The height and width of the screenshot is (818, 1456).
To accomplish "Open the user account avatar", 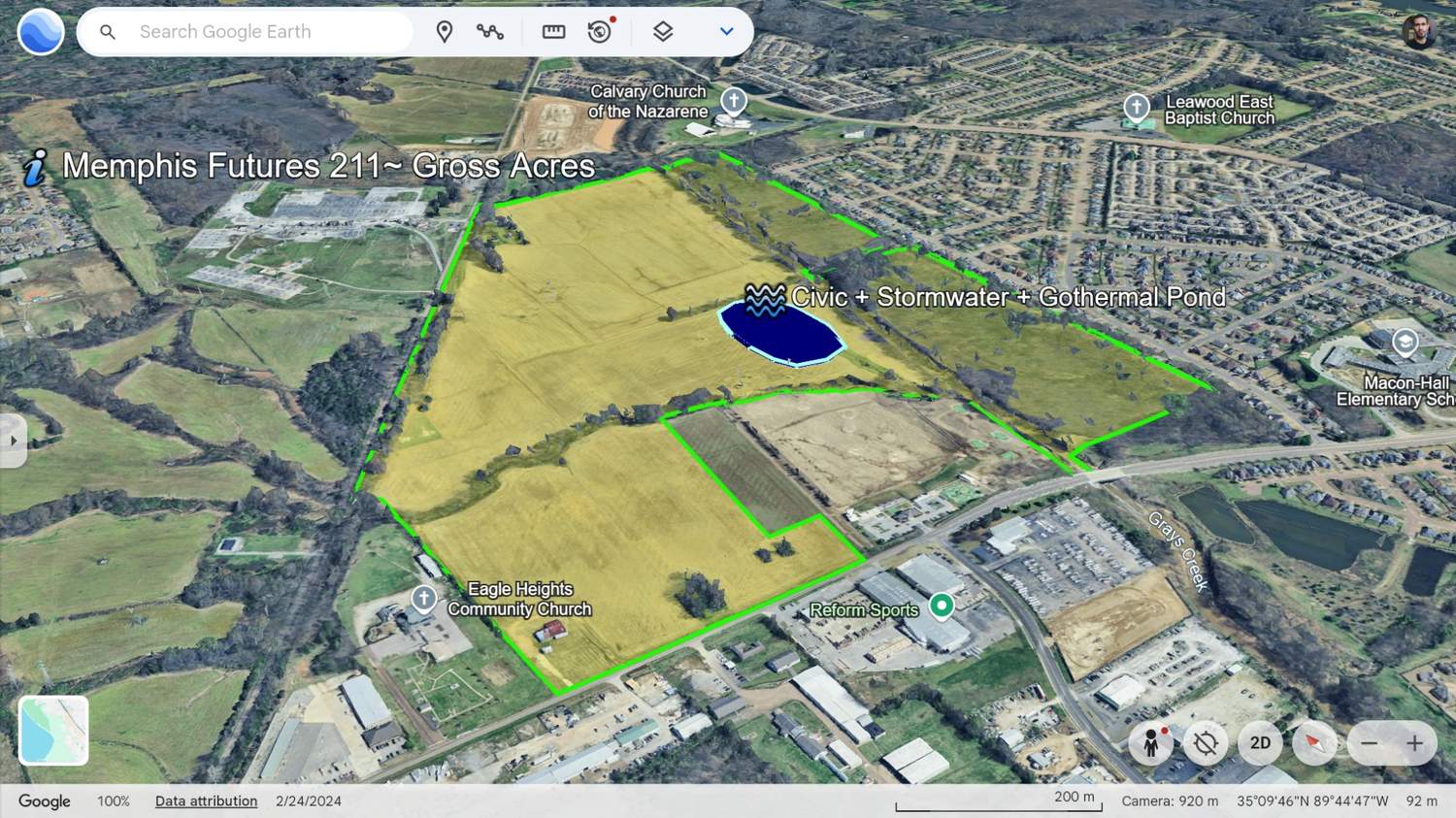I will pos(1419,31).
